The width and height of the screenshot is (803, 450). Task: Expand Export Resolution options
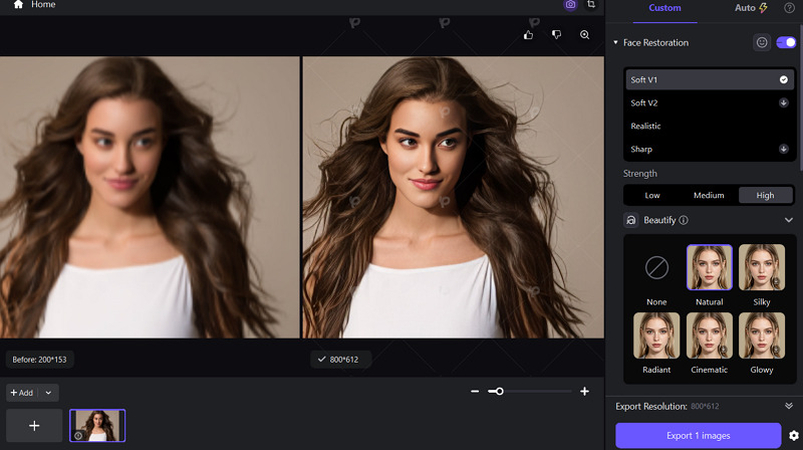pyautogui.click(x=789, y=406)
